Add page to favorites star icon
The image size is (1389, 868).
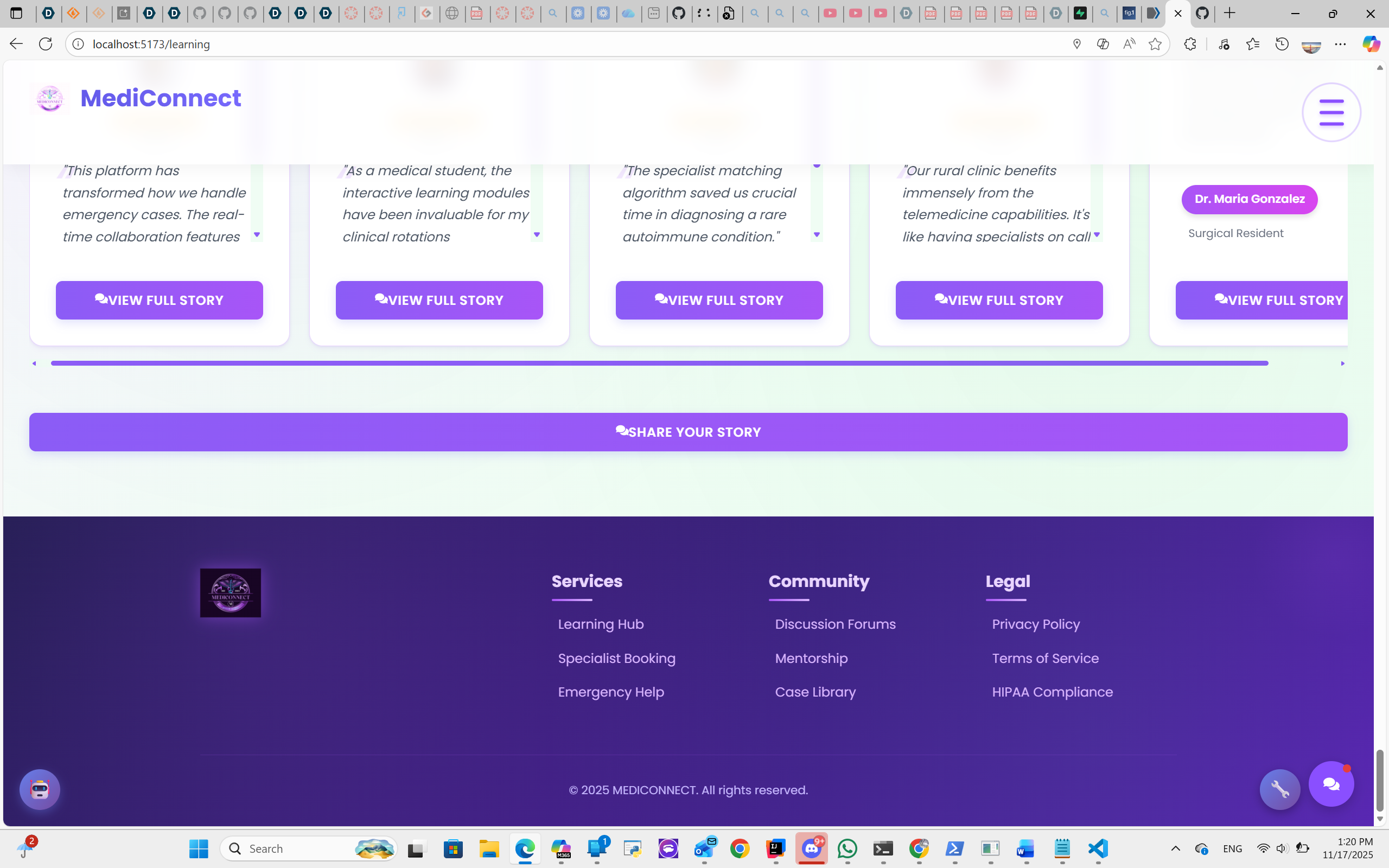point(1155,44)
